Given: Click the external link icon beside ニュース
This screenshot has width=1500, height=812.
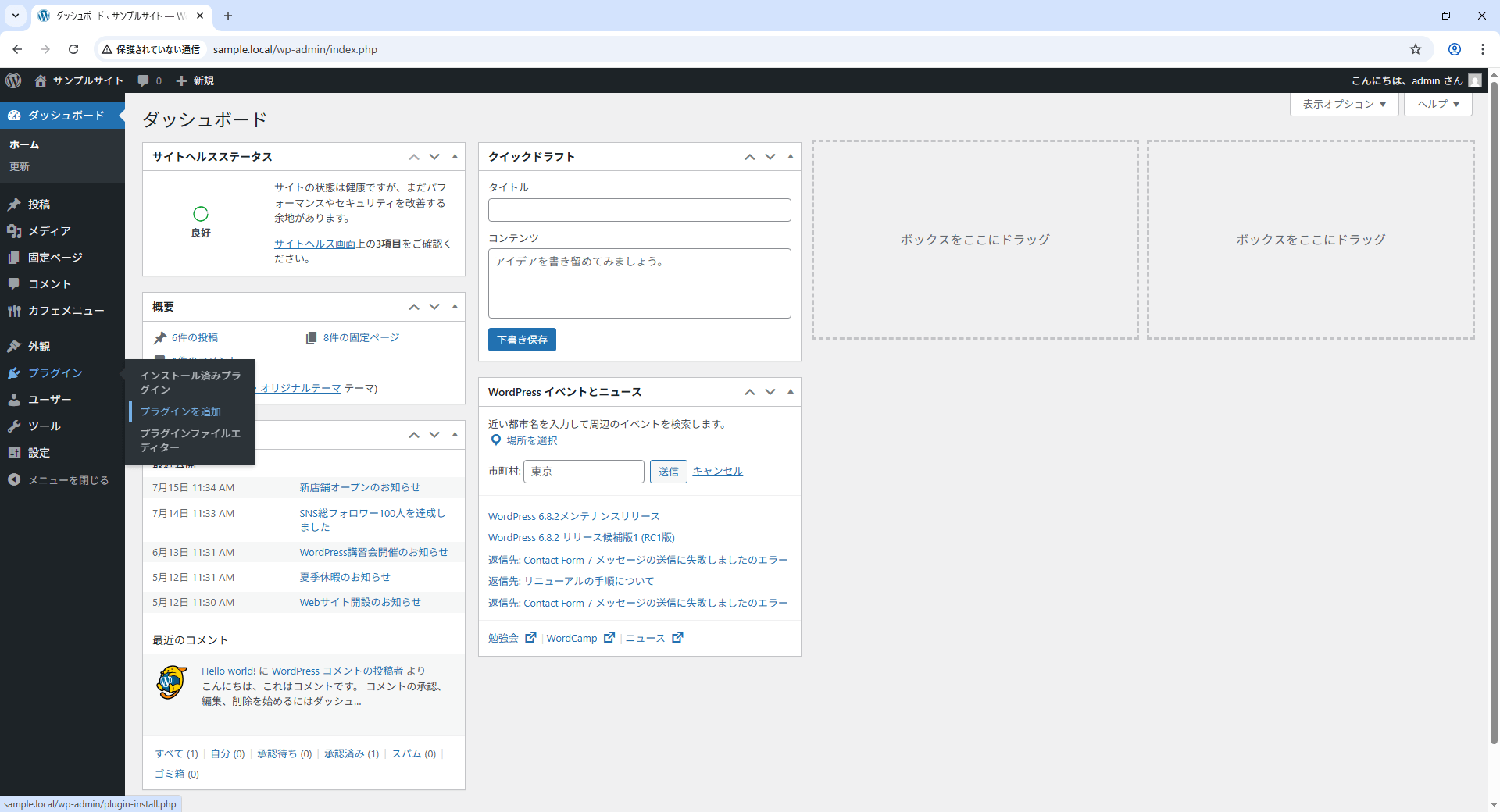Looking at the screenshot, I should [x=677, y=637].
